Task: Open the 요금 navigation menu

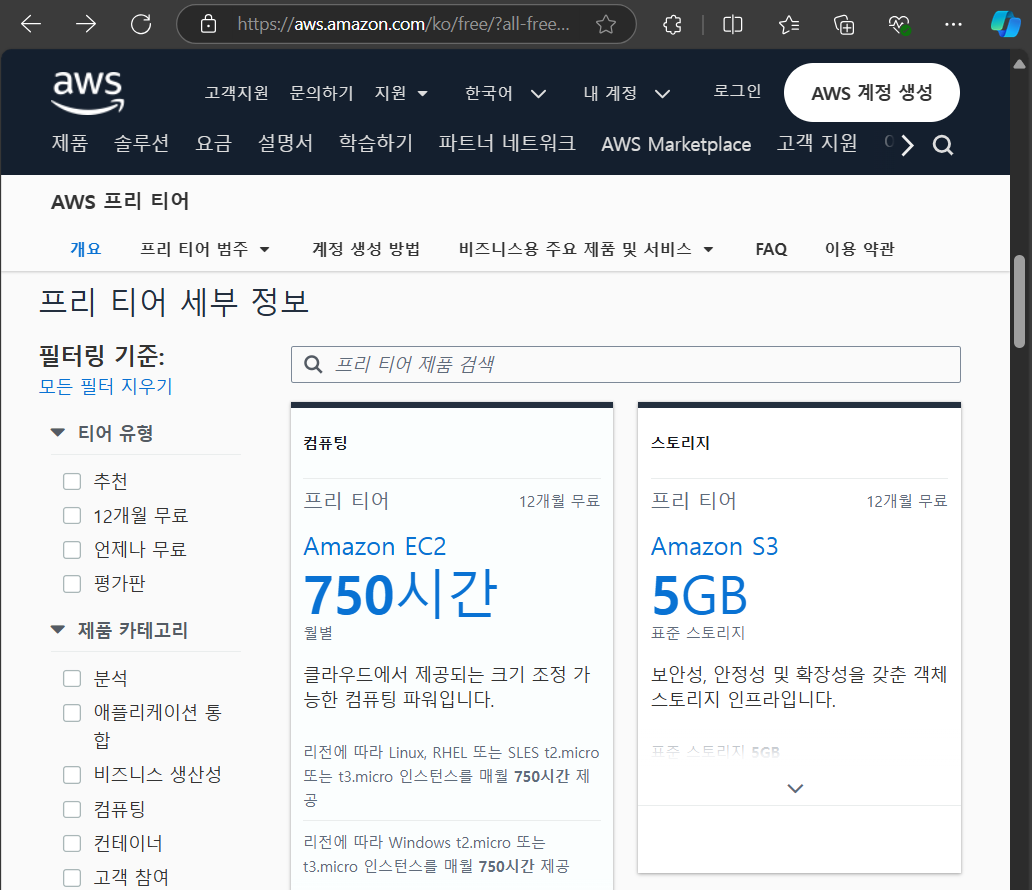Action: (x=213, y=144)
